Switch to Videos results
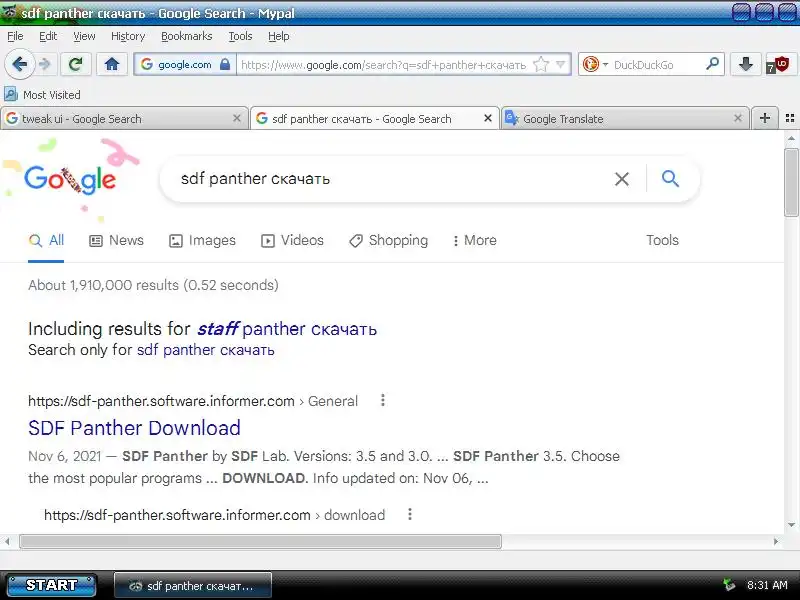Screen dimensions: 800x600 (292, 240)
